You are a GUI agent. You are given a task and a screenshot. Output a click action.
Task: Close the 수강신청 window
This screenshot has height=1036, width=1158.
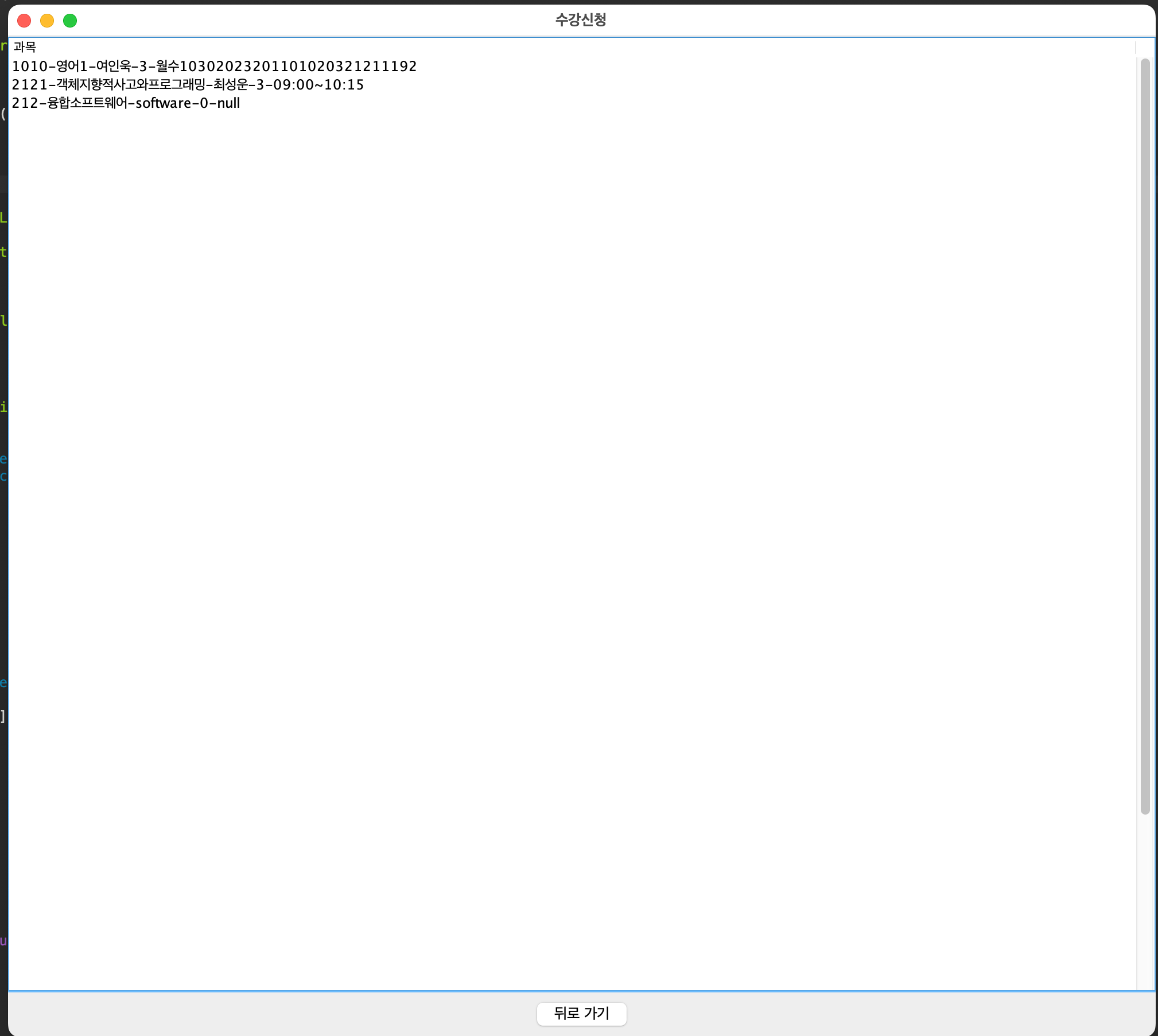(x=24, y=20)
